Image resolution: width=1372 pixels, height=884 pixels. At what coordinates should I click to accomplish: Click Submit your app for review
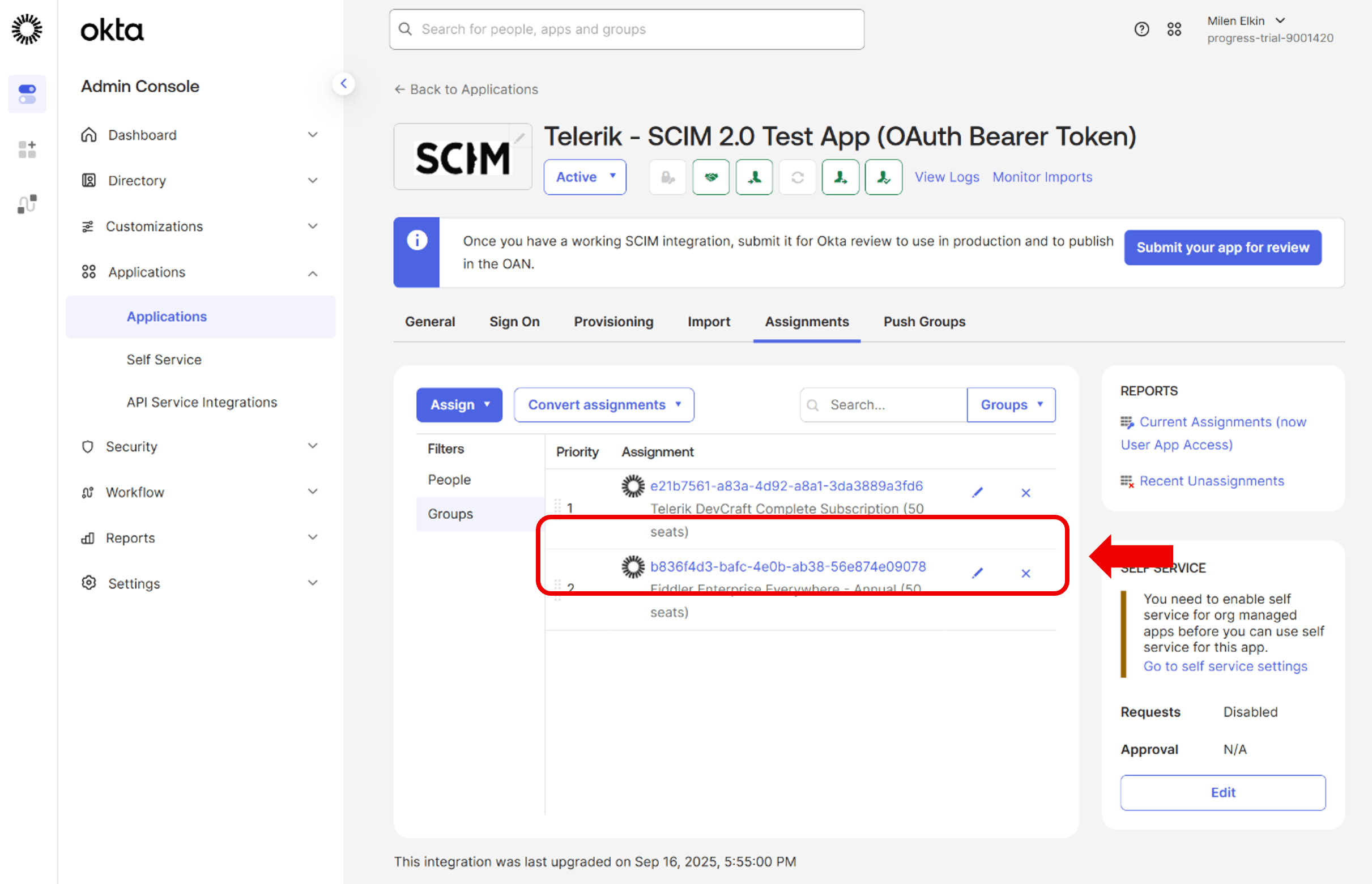[x=1222, y=247]
